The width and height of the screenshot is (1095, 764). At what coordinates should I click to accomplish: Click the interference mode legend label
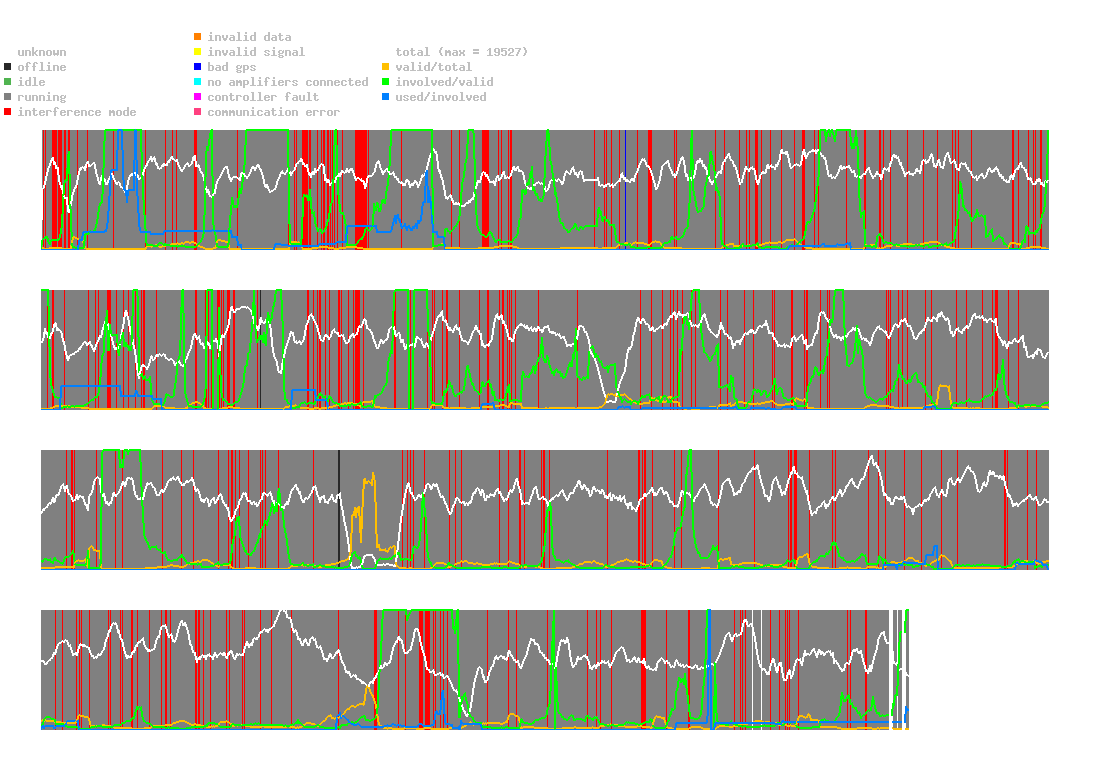tap(77, 112)
